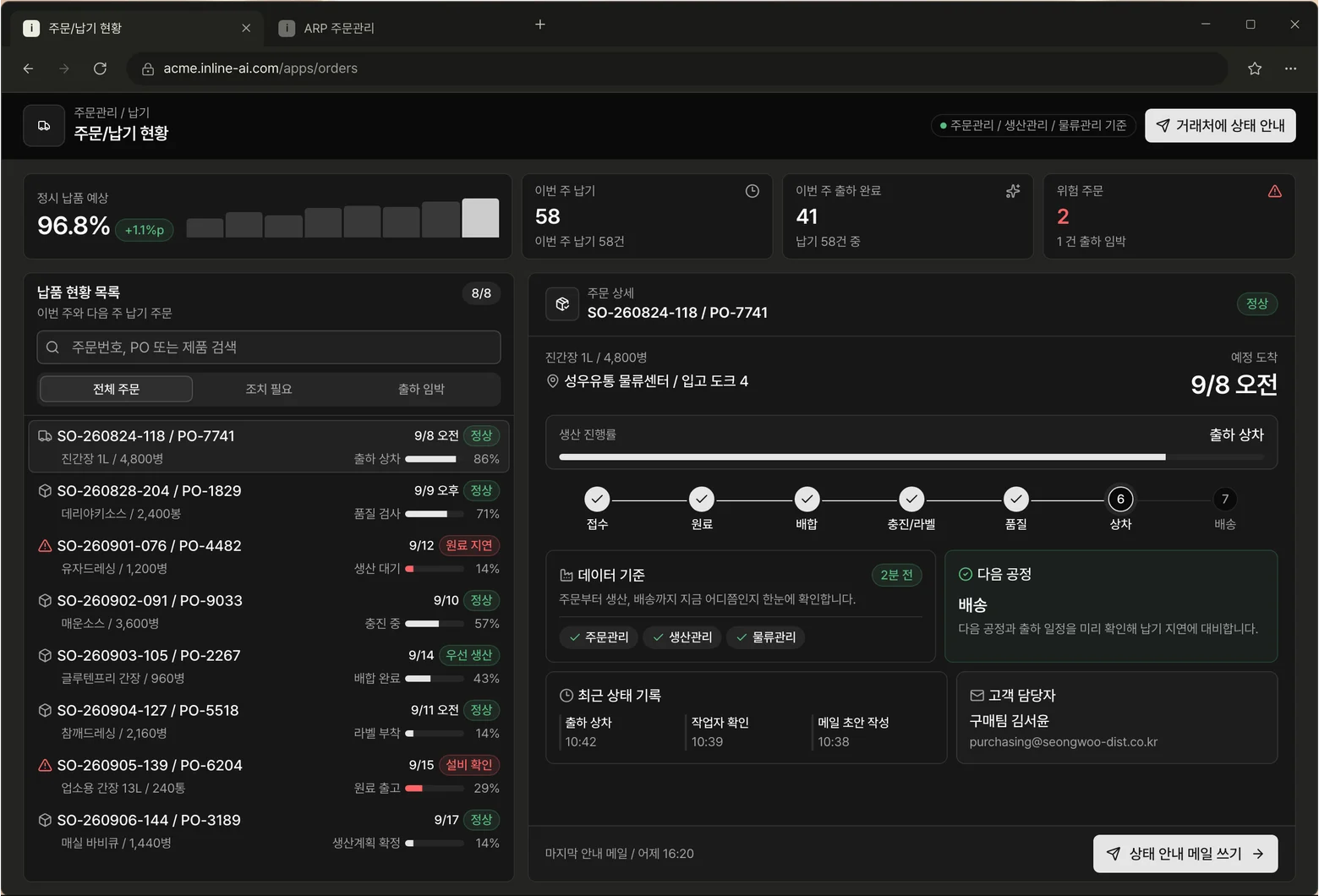The width and height of the screenshot is (1319, 896).
Task: Click the location pin icon by 성우유통 물류센터
Action: click(552, 381)
